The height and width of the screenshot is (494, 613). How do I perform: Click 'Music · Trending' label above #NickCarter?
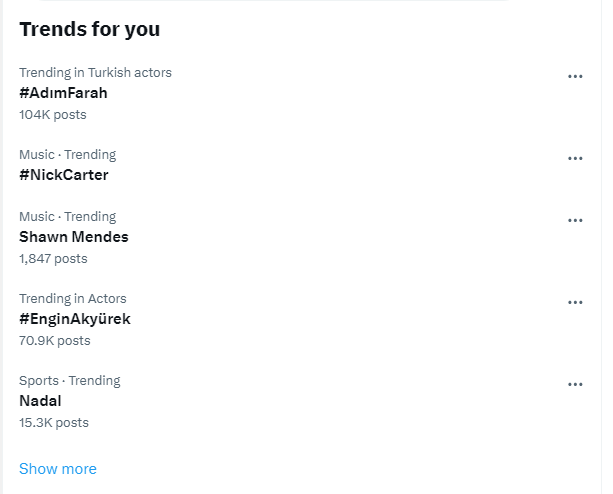[x=67, y=154]
